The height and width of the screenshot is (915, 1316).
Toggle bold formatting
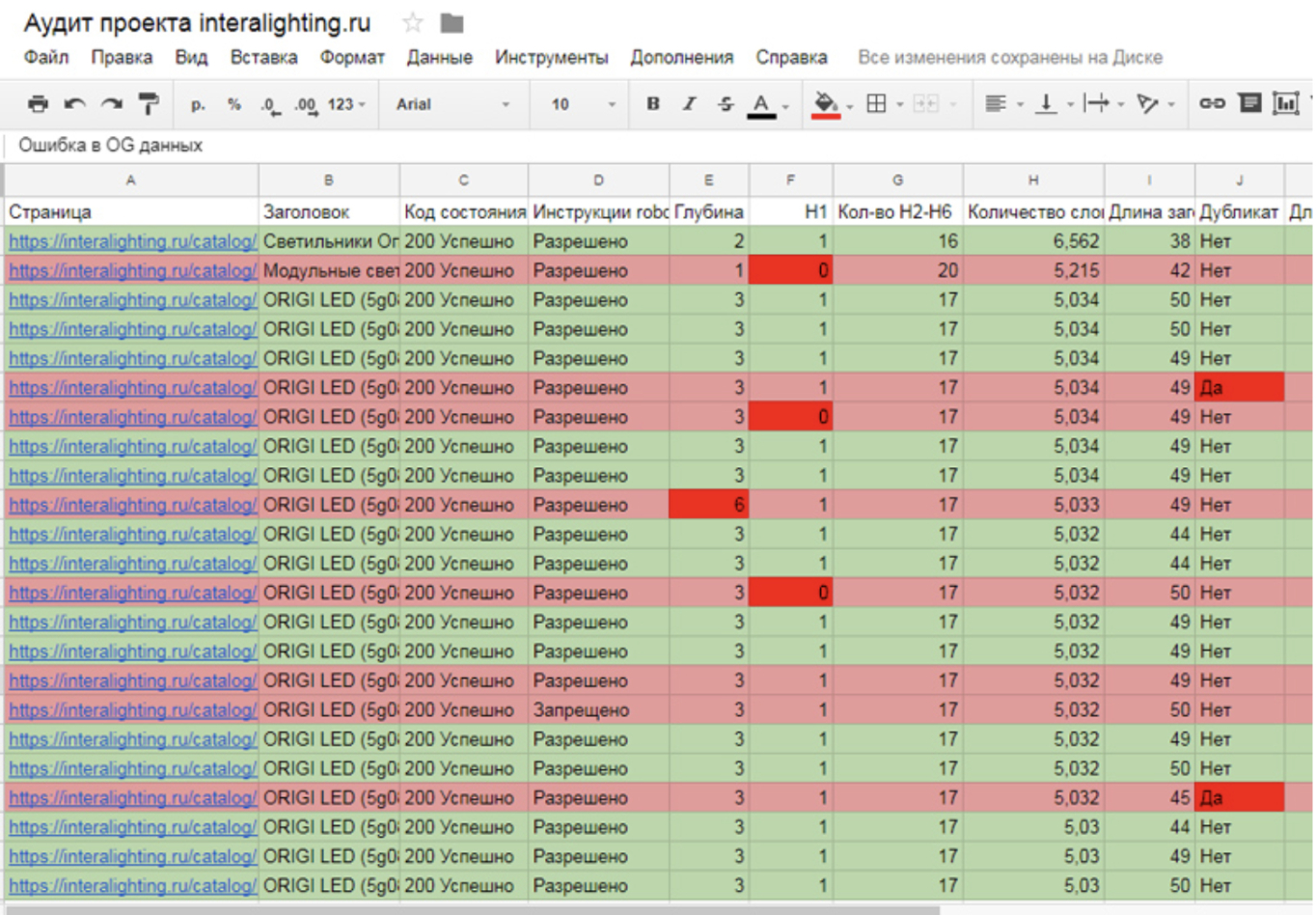[x=653, y=104]
